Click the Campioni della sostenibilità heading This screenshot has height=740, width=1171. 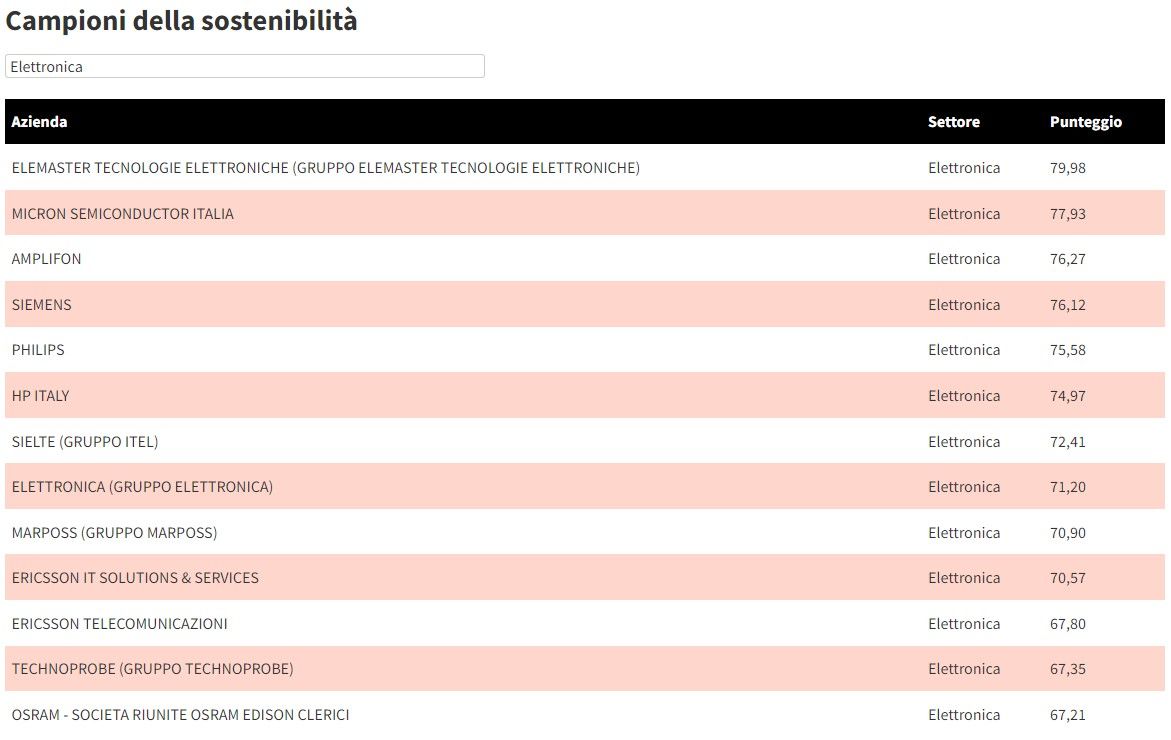click(x=182, y=21)
